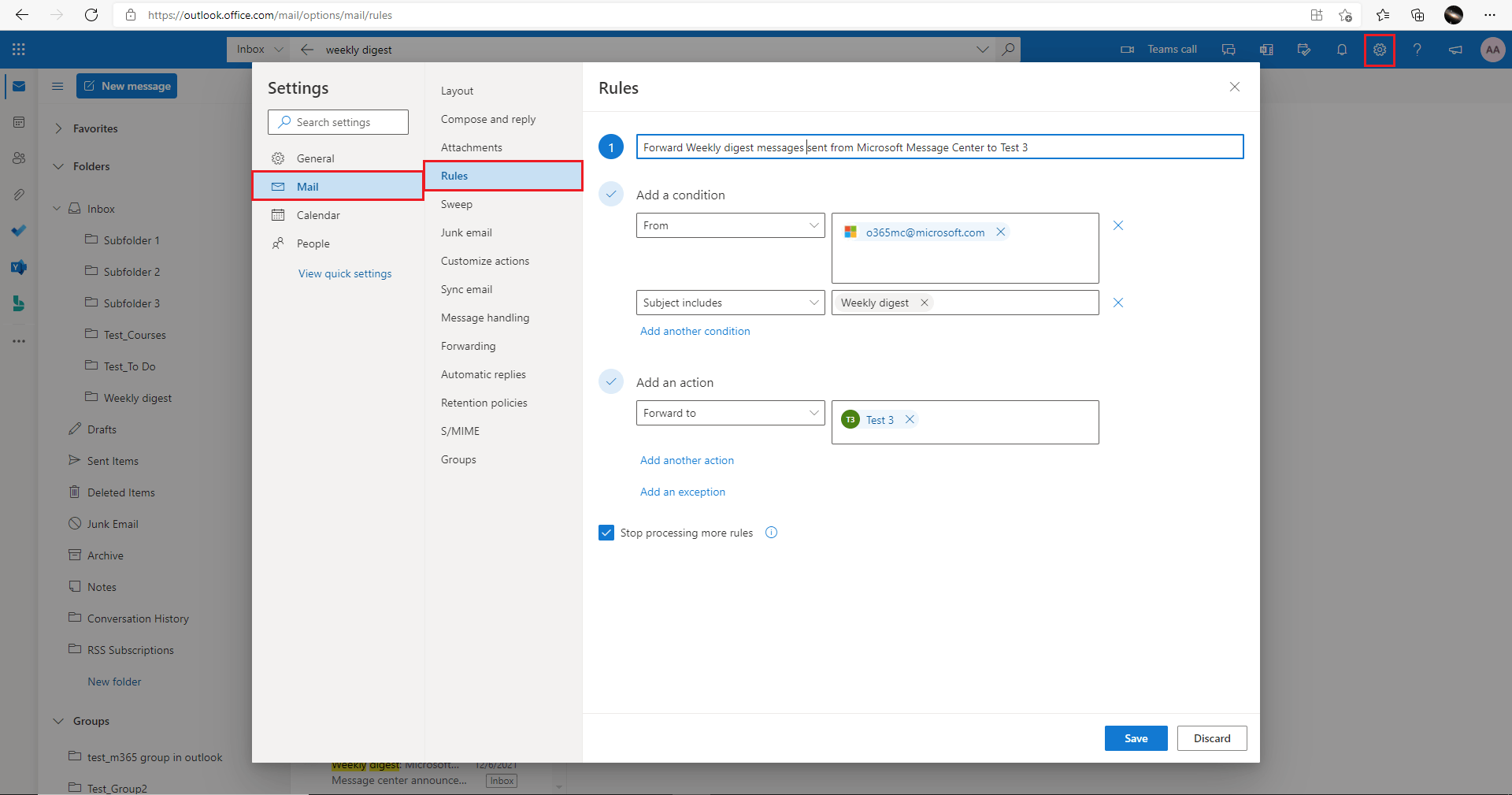This screenshot has width=1512, height=795.
Task: Open People settings category
Action: click(x=338, y=243)
